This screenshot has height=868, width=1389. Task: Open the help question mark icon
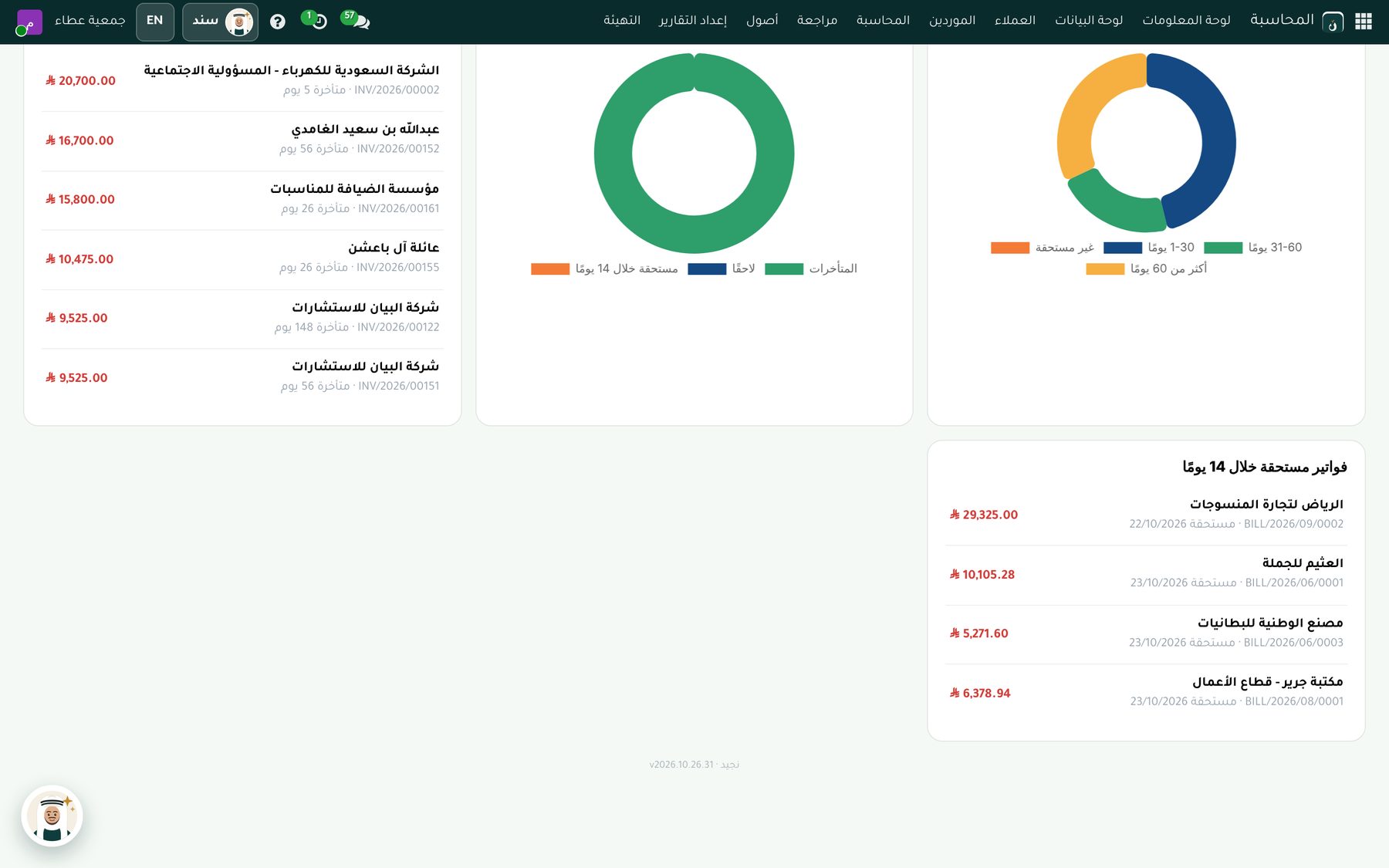click(x=278, y=22)
